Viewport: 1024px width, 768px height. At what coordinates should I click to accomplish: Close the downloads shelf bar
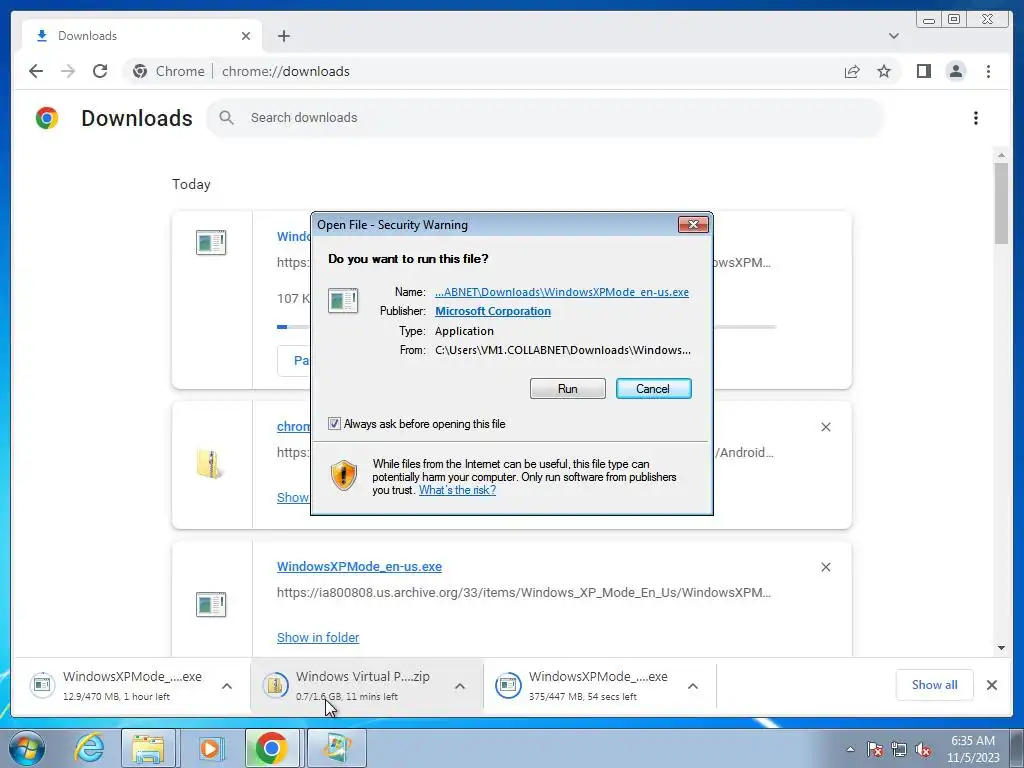(991, 685)
